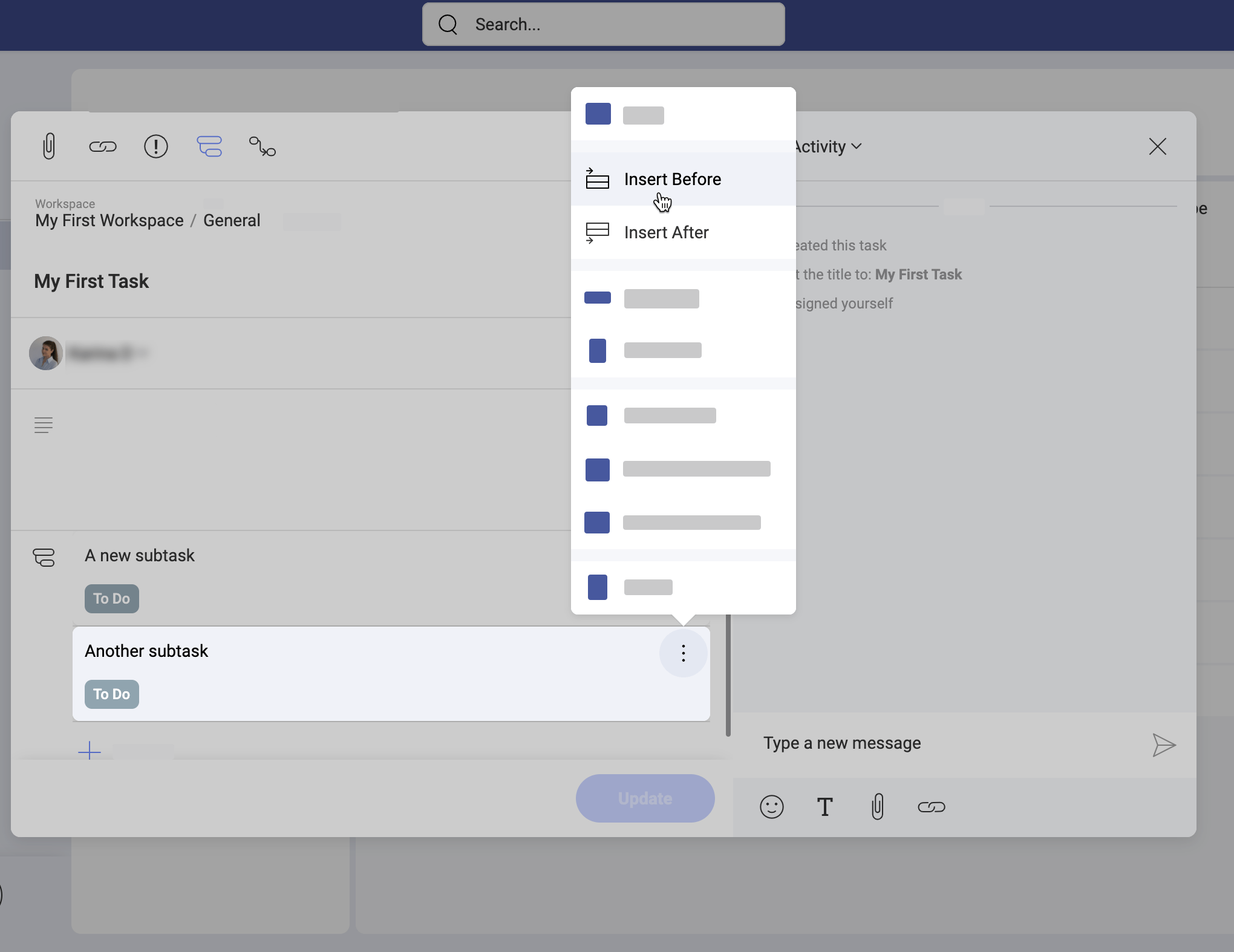Click the link/URL icon in toolbar

tap(102, 146)
